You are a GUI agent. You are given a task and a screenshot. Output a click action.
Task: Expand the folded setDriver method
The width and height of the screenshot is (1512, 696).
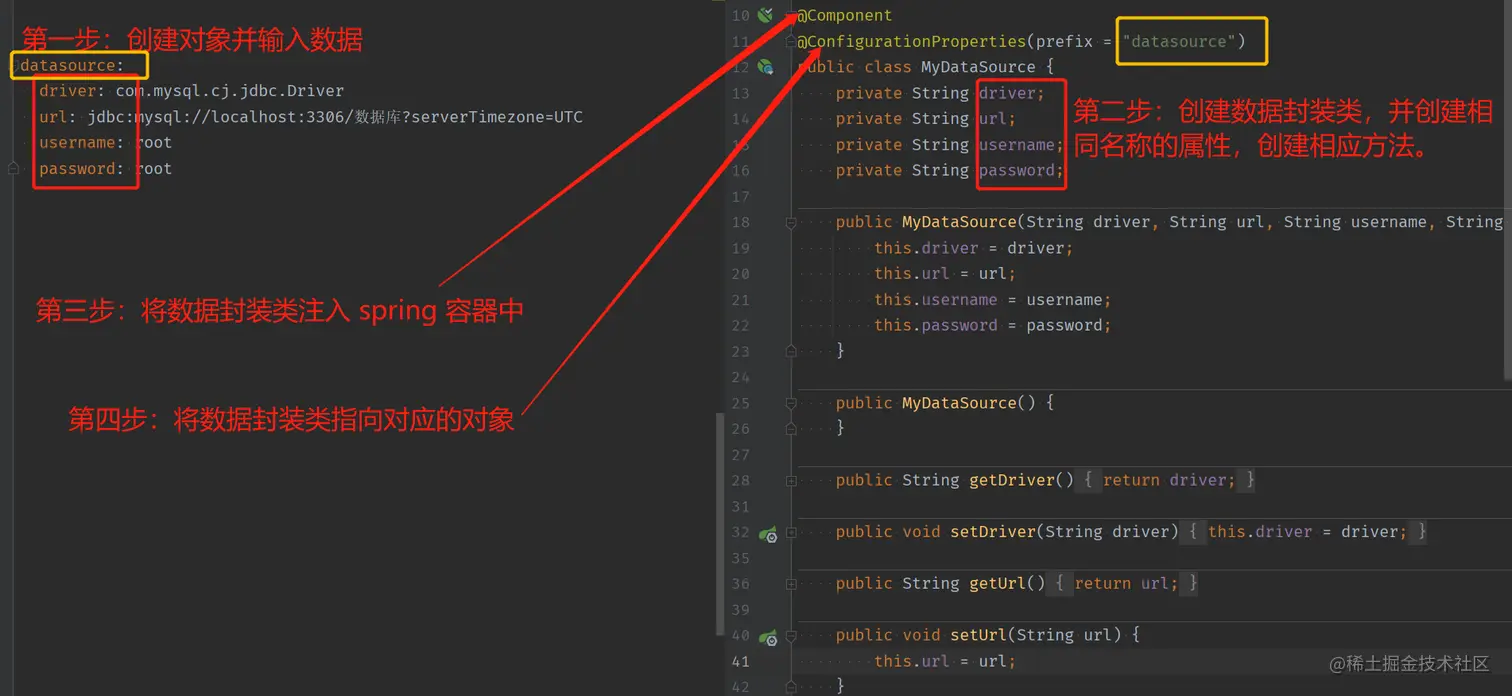pyautogui.click(x=791, y=532)
